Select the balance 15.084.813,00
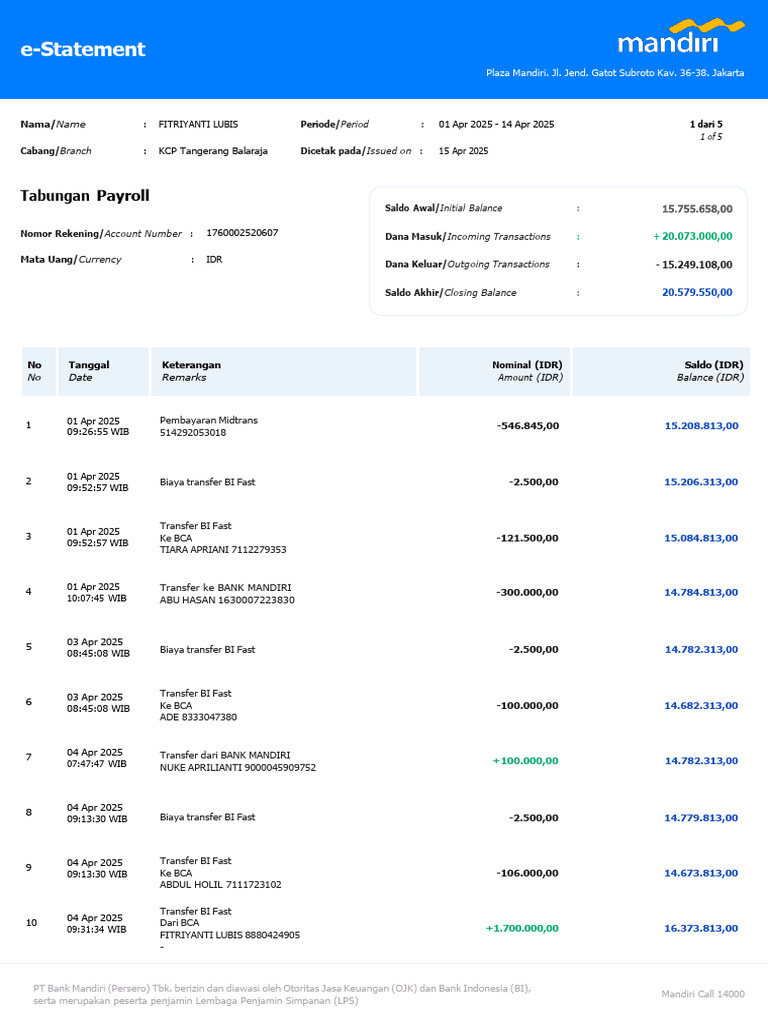768x1024 pixels. (x=701, y=538)
